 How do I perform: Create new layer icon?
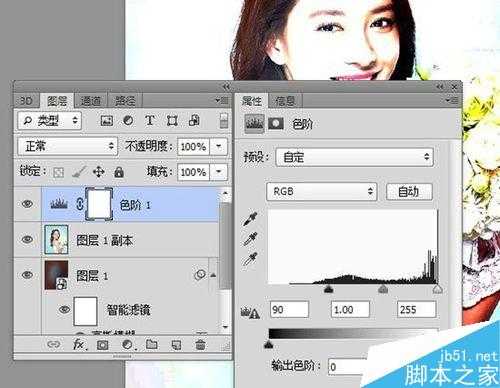point(176,345)
